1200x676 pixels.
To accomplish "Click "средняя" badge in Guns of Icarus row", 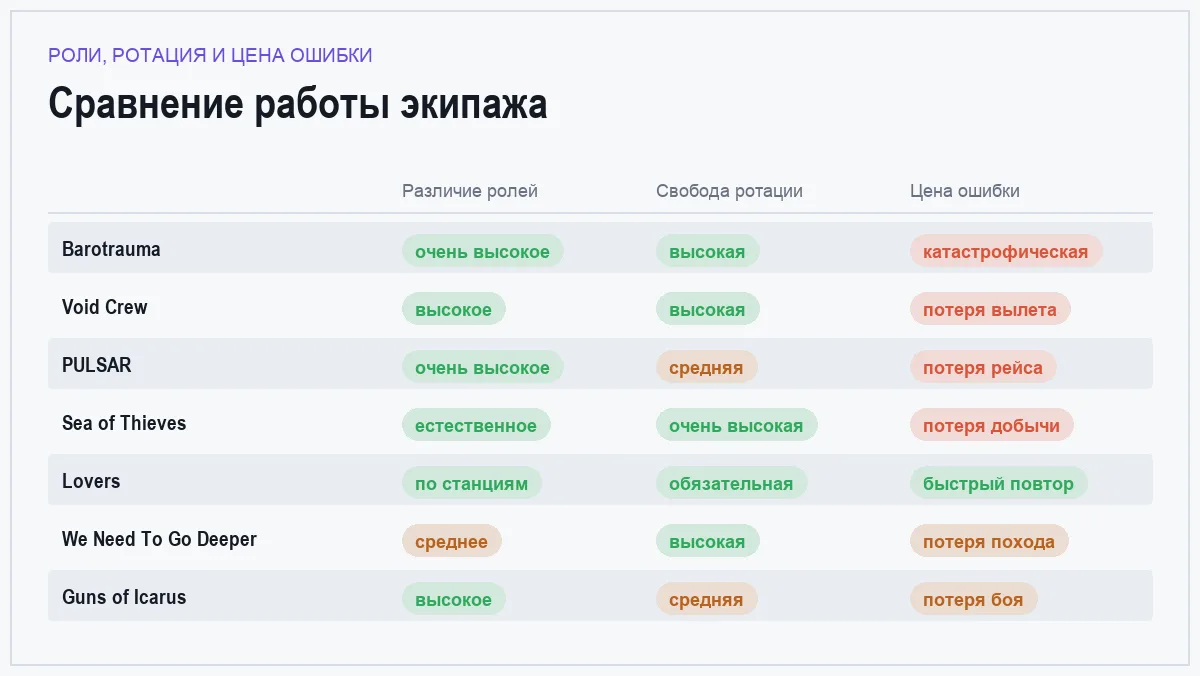I will 707,599.
